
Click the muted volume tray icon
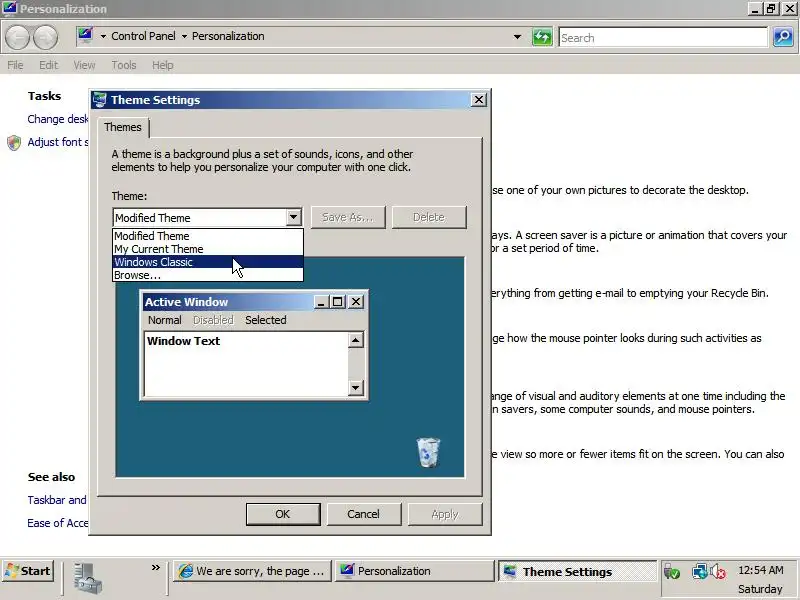point(717,571)
